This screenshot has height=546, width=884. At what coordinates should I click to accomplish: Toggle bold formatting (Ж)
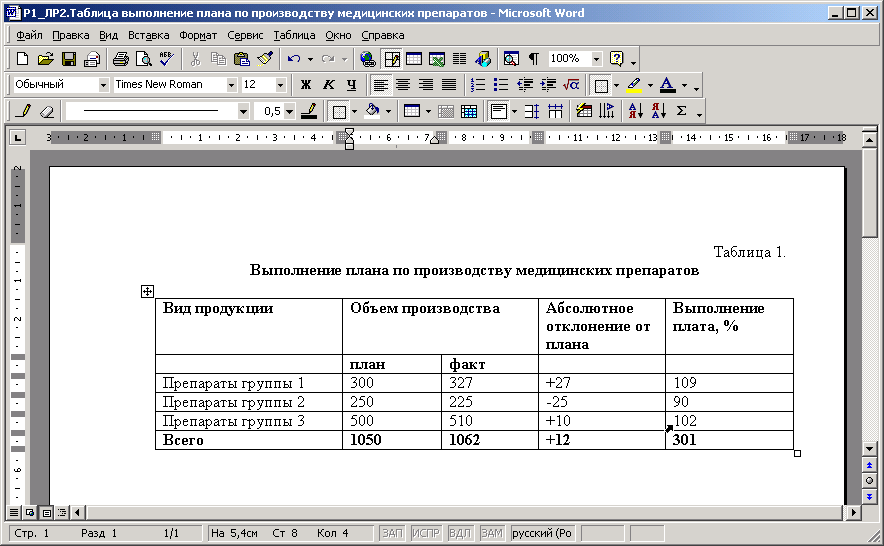(x=306, y=85)
